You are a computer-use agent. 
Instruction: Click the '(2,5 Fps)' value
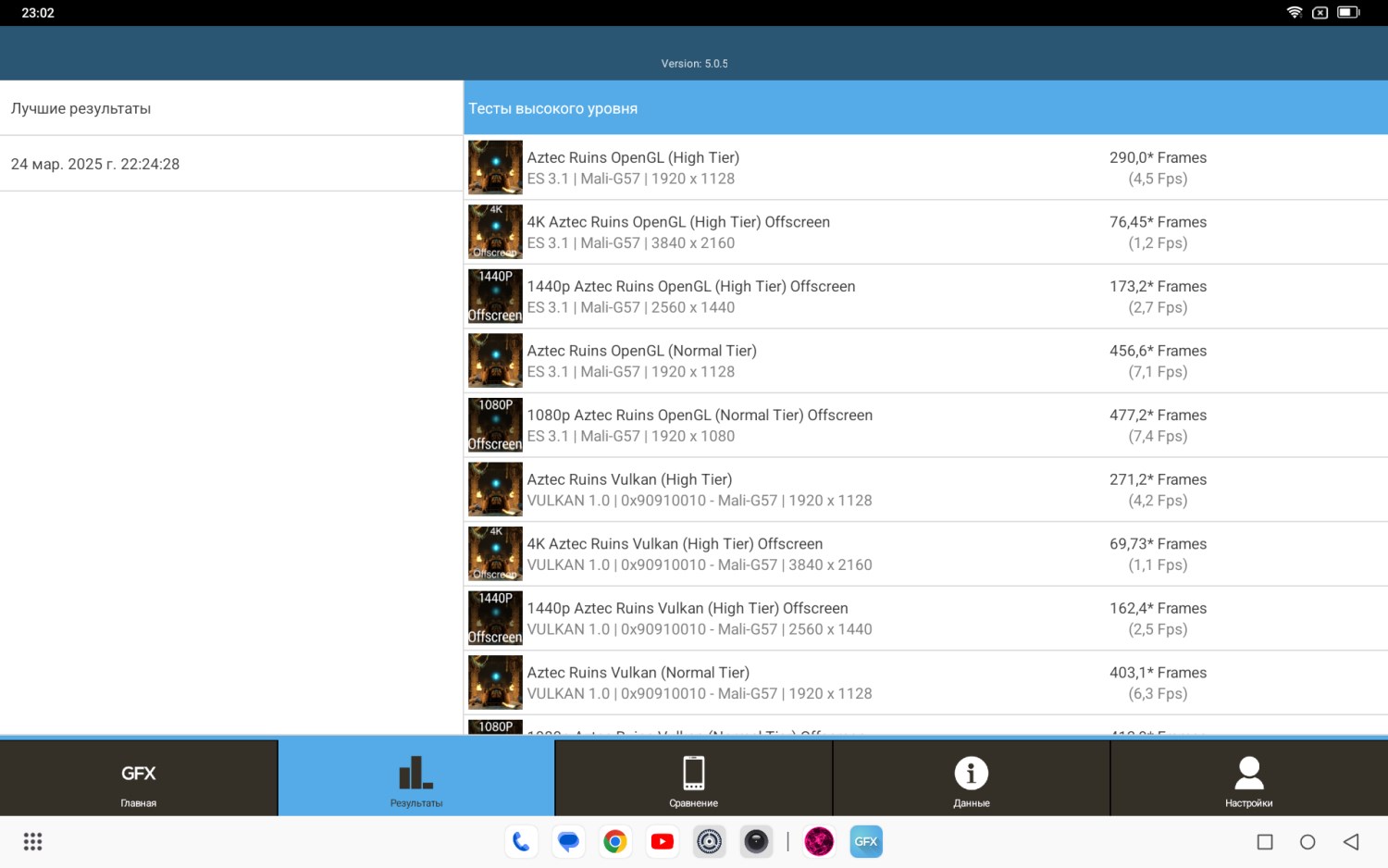click(1158, 629)
